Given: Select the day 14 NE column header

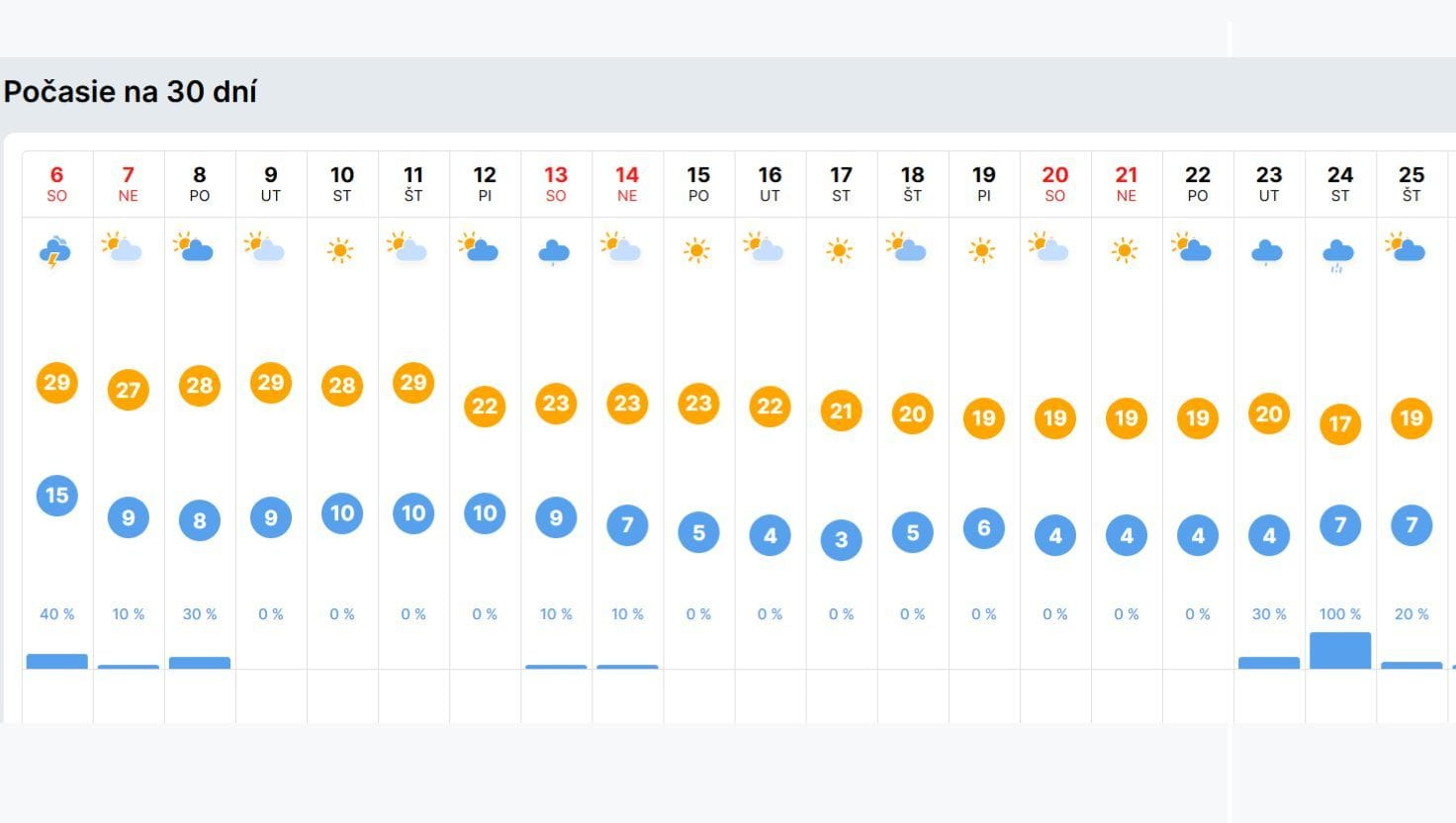Looking at the screenshot, I should [627, 184].
